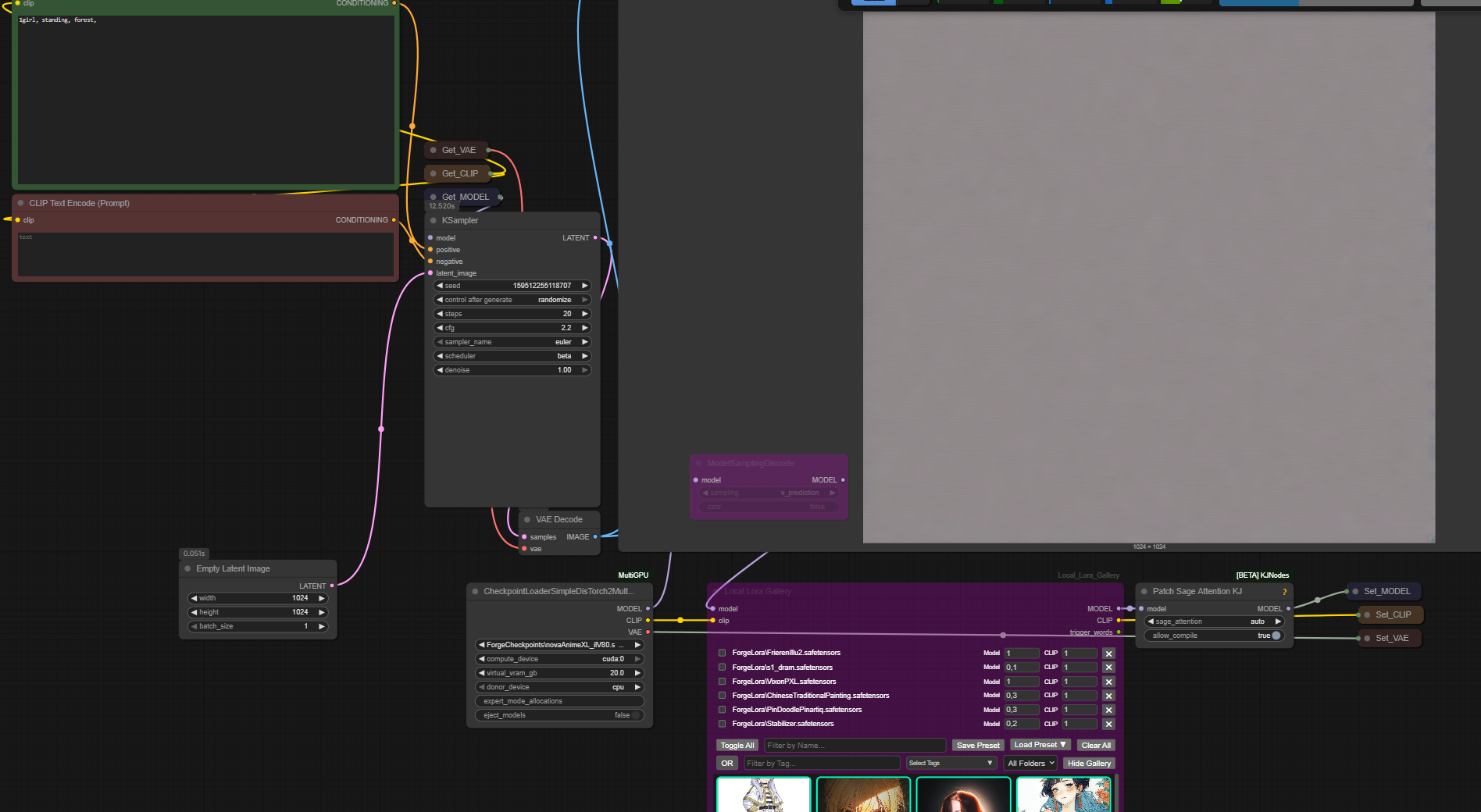Screen dimensions: 1481x812
Task: Decrease the cfg value with the left arrow
Action: [440, 328]
